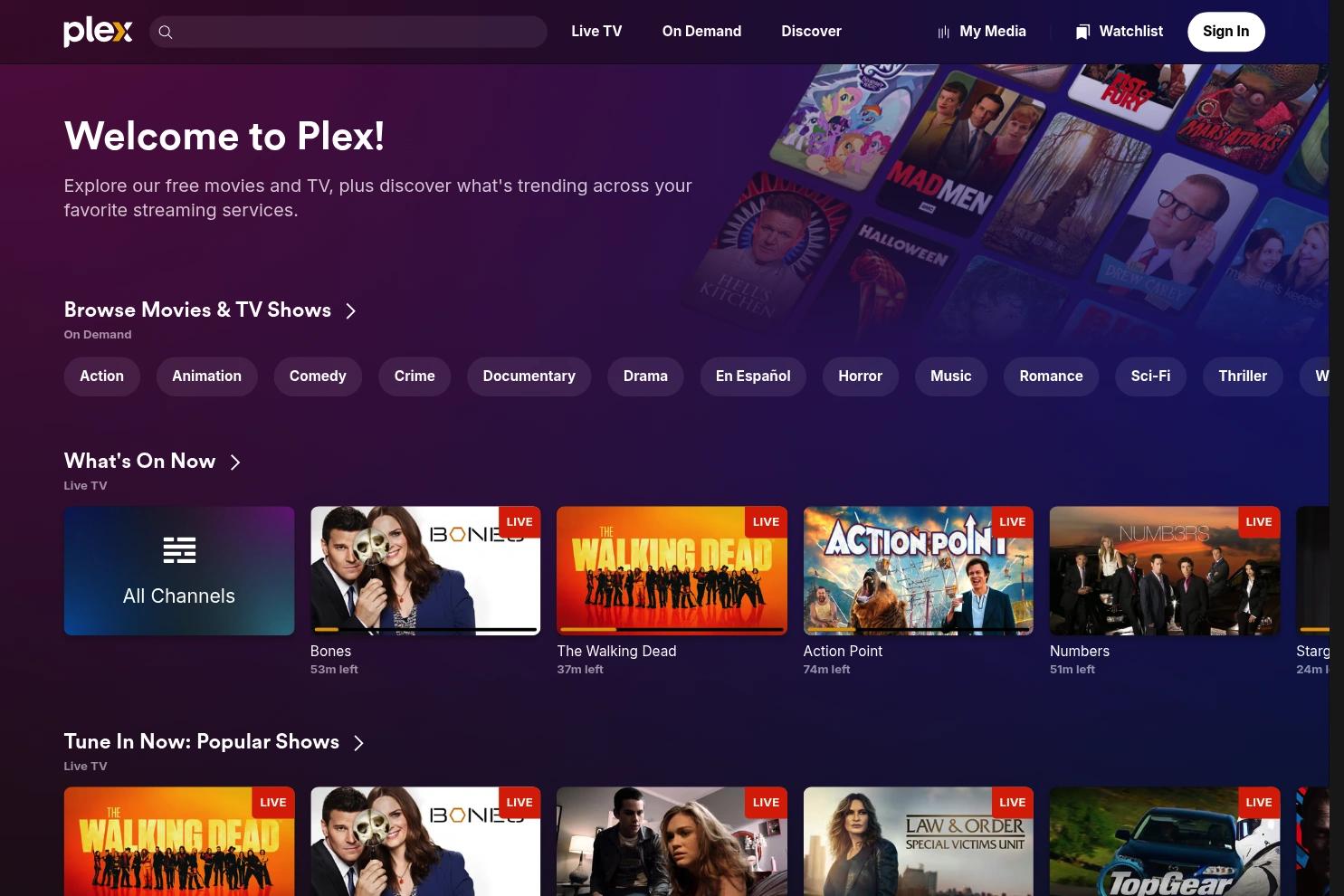Click the progress bar under Walking Dead in What's On Now
This screenshot has width=1344, height=896.
[672, 629]
